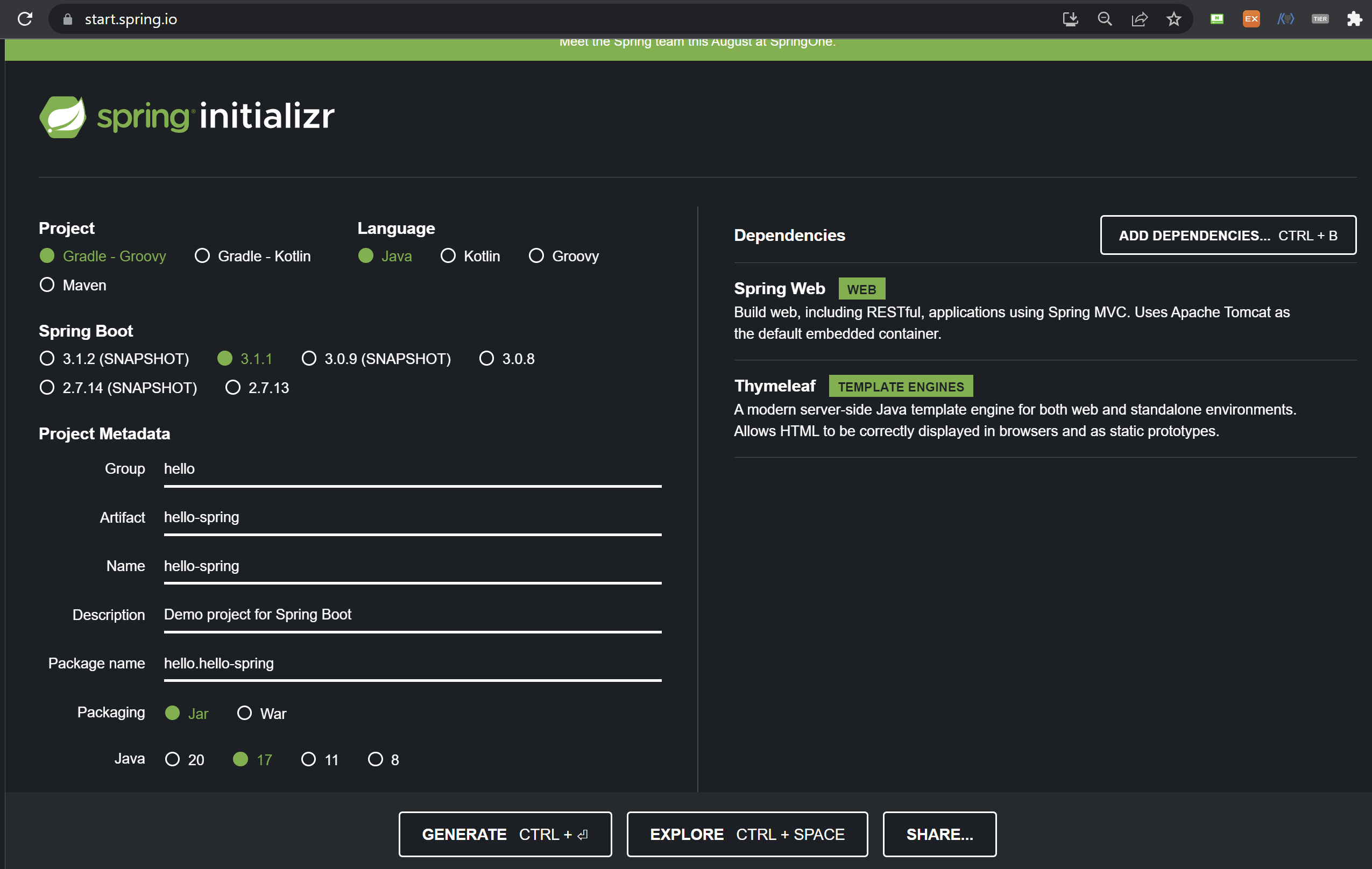This screenshot has width=1372, height=869.
Task: Click the Spring leaf logo
Action: pos(62,117)
